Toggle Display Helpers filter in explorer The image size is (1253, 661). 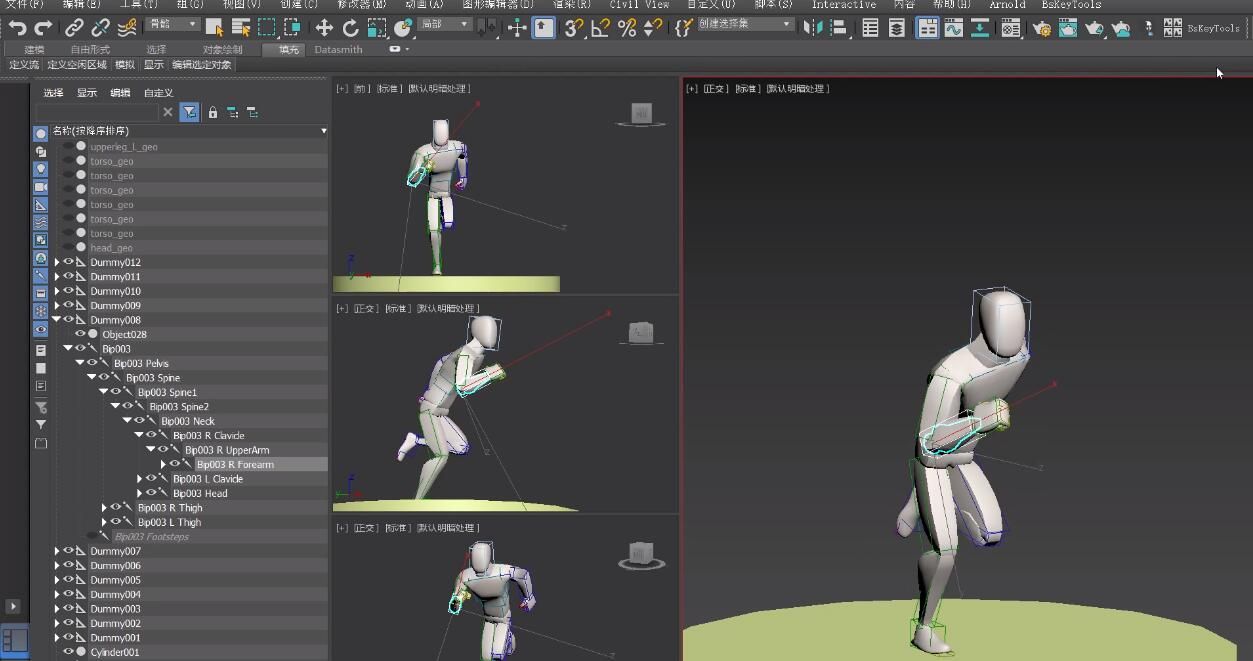(x=41, y=205)
